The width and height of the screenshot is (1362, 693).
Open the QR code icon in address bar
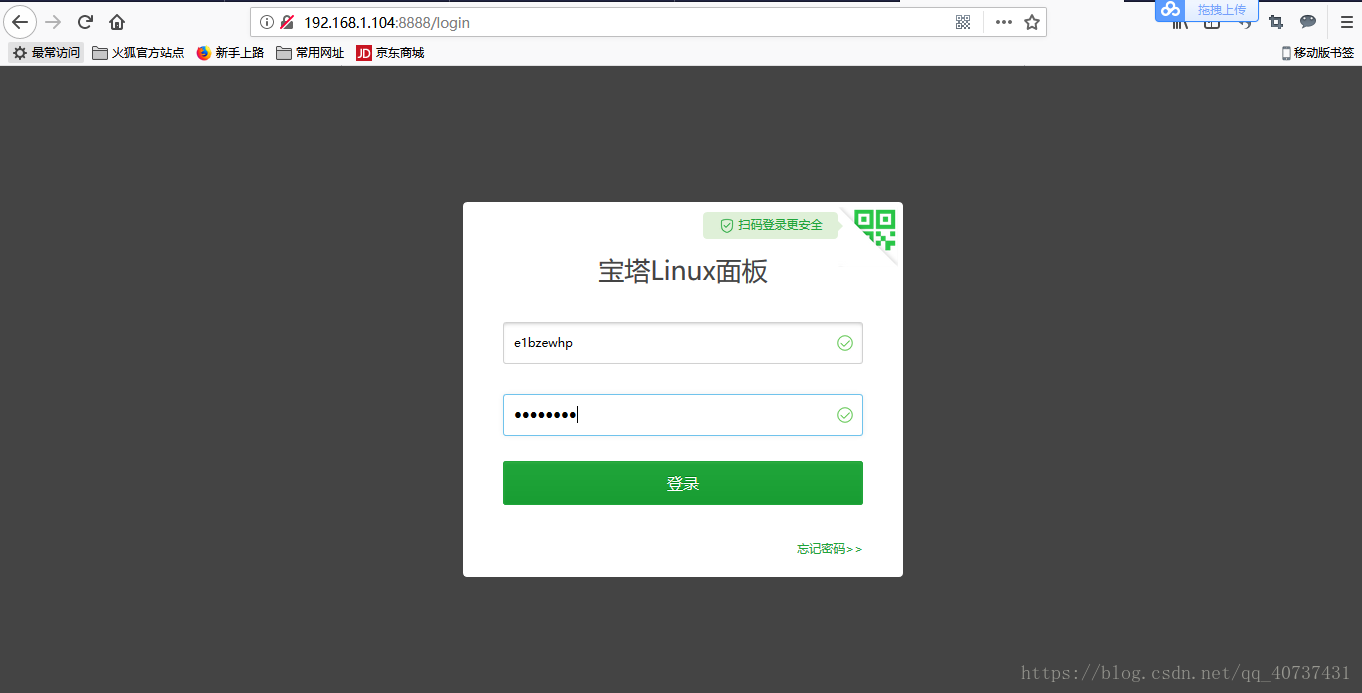[963, 22]
